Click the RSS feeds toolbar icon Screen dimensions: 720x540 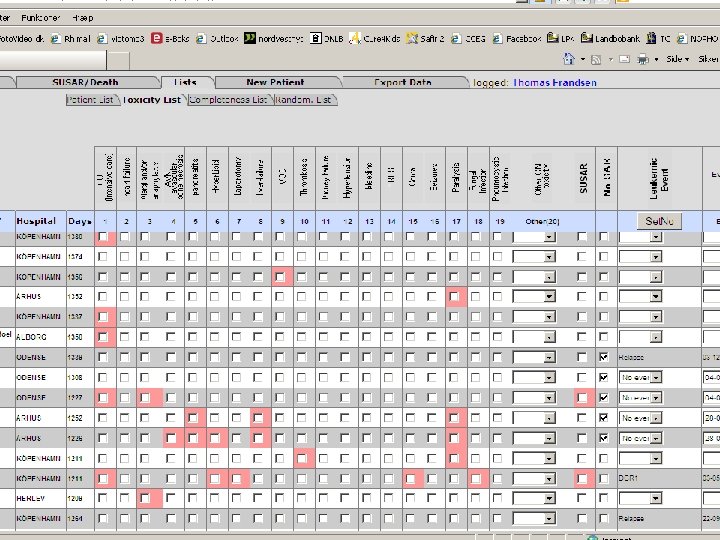(x=596, y=59)
